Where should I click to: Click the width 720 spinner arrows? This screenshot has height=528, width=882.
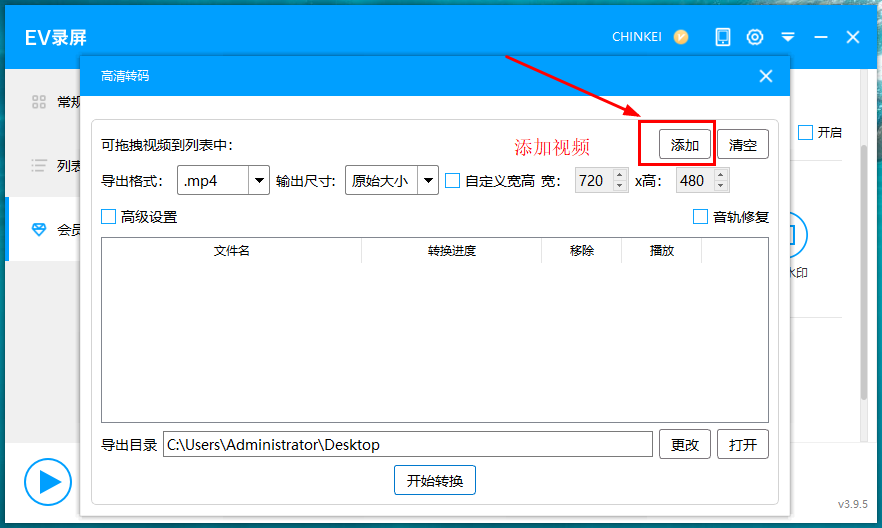pos(622,181)
